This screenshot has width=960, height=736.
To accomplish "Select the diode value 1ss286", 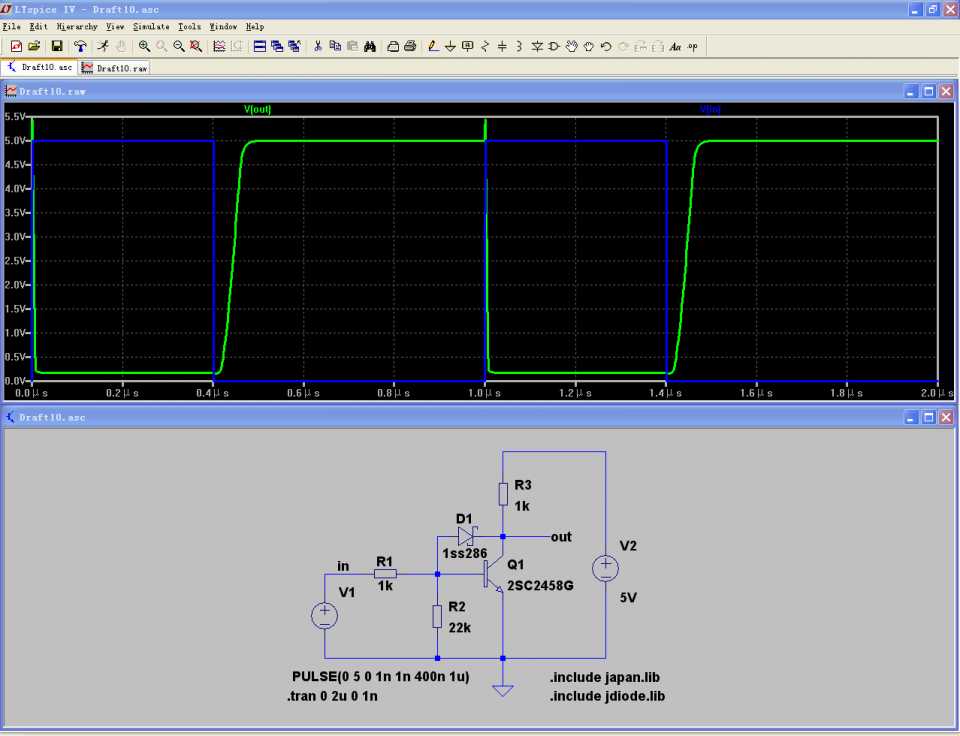I will pyautogui.click(x=465, y=554).
